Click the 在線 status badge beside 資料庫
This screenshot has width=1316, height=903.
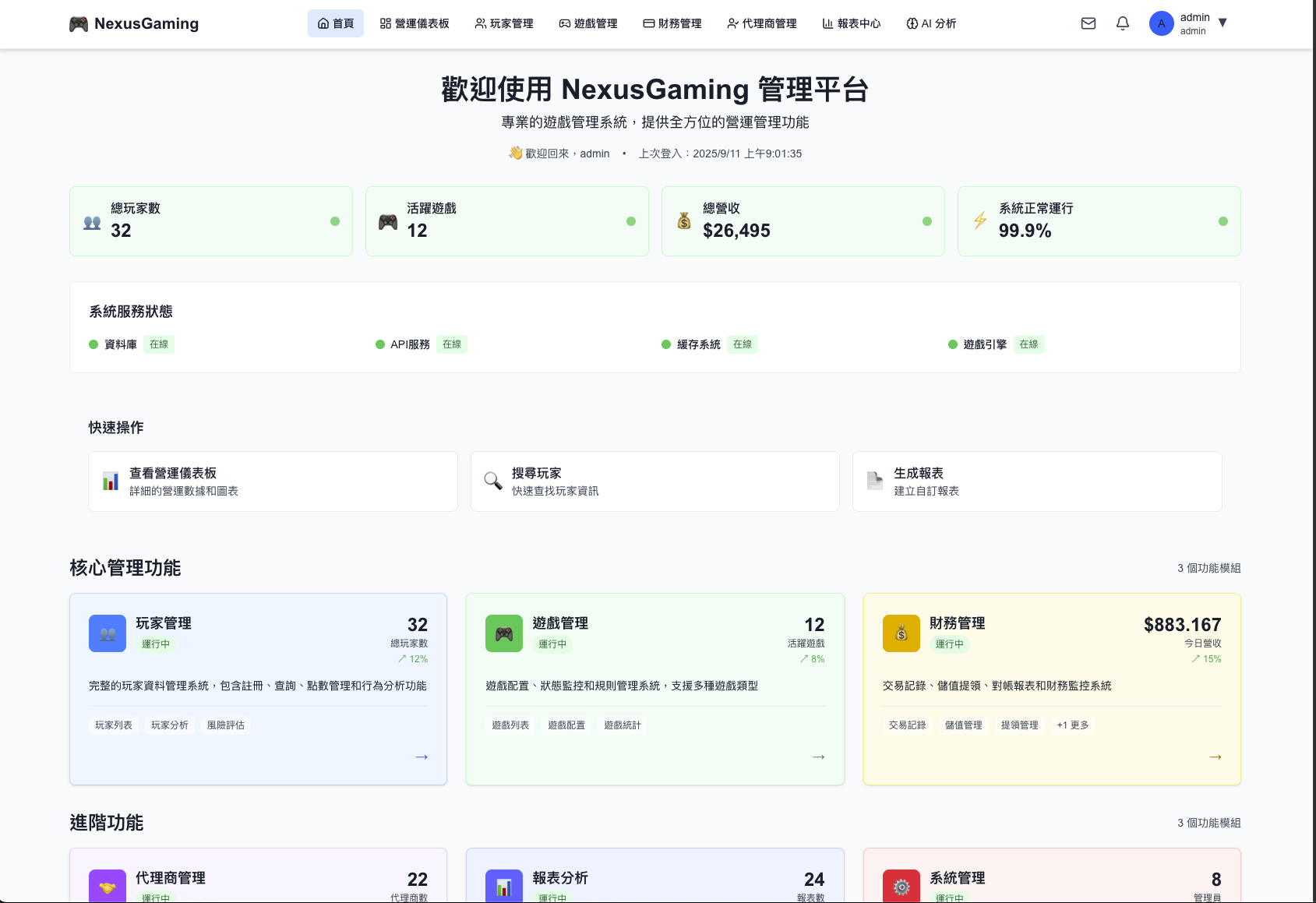click(x=158, y=344)
